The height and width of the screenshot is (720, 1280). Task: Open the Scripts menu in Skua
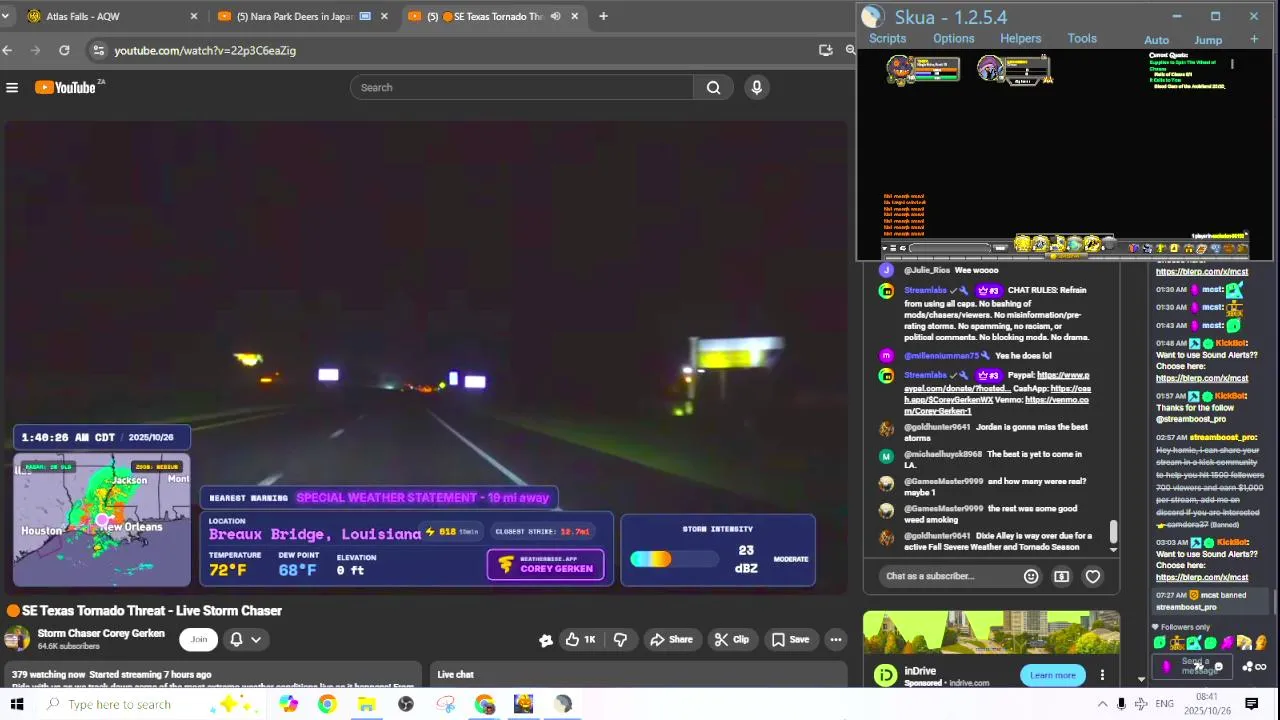coord(887,39)
